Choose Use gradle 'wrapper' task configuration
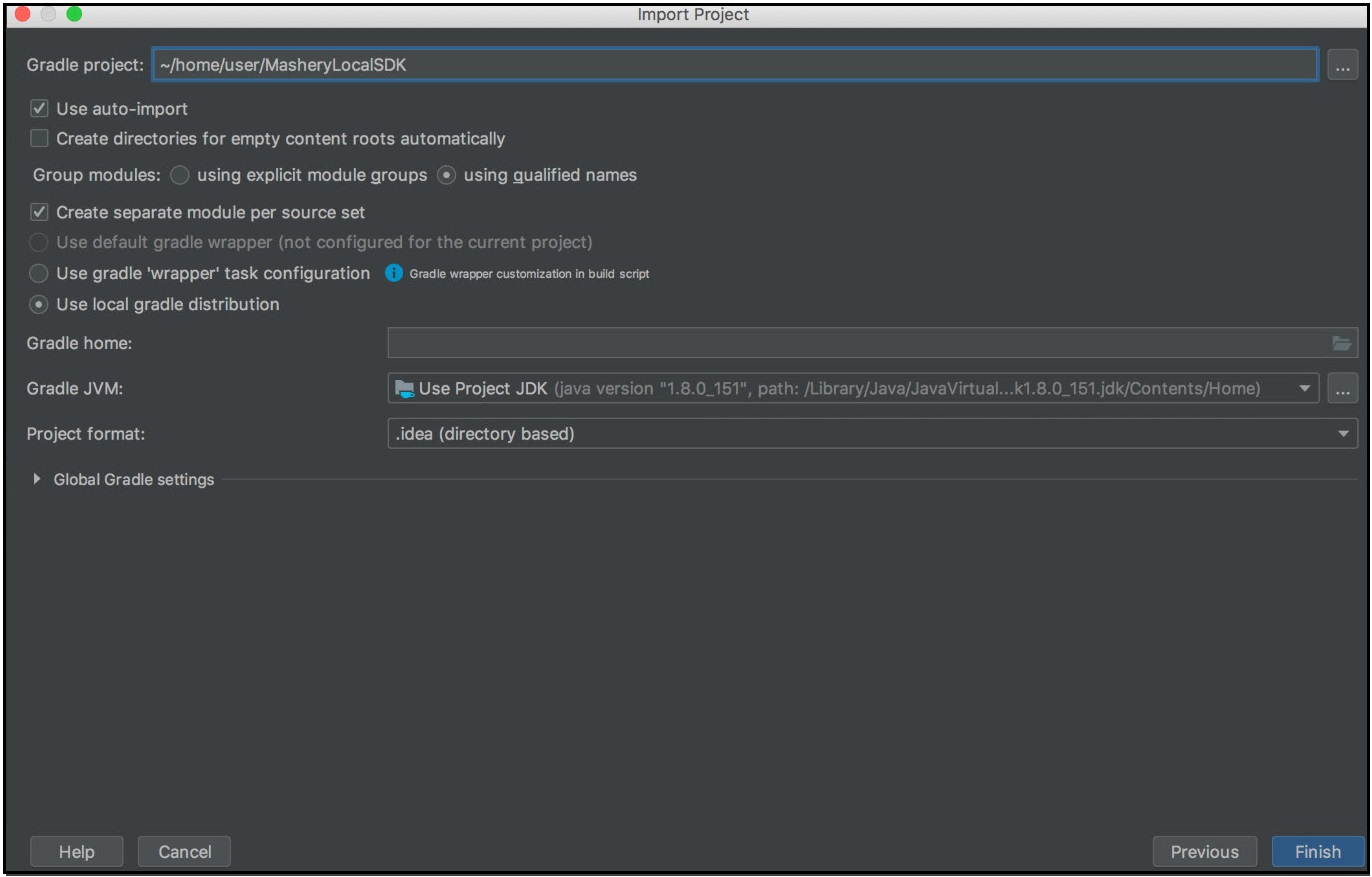This screenshot has height=877, width=1372. (39, 273)
